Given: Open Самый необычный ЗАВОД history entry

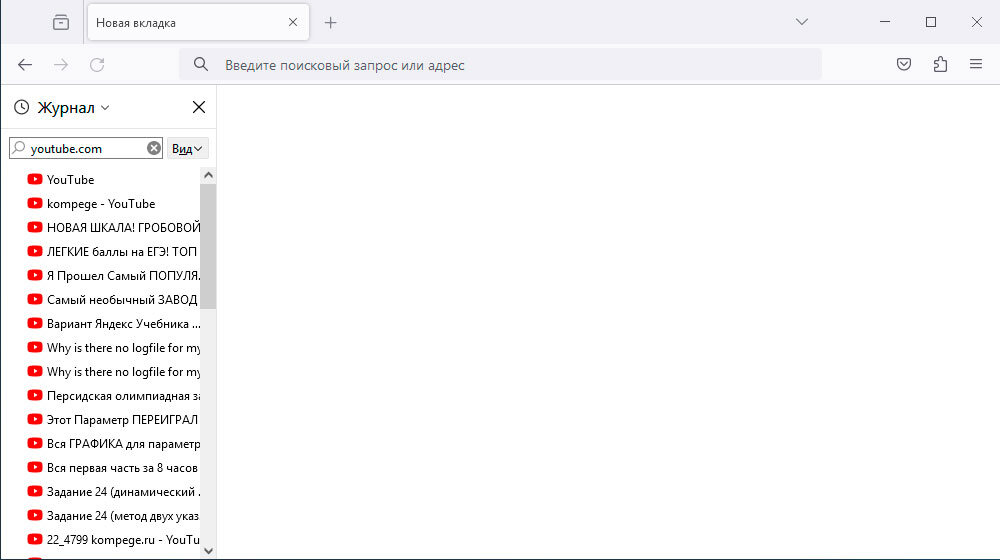Looking at the screenshot, I should click(x=114, y=300).
